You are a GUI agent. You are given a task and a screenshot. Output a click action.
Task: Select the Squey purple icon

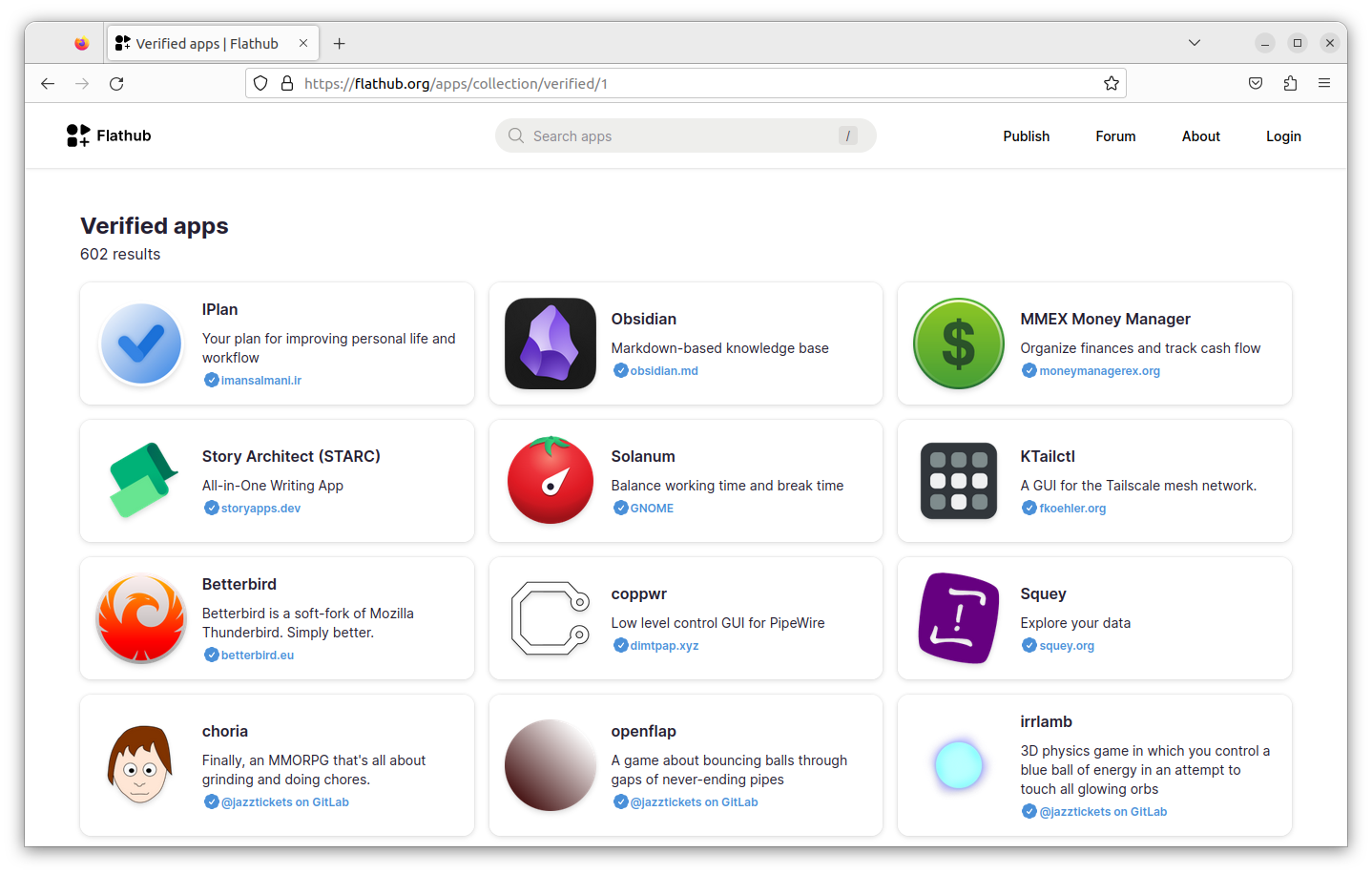958,618
